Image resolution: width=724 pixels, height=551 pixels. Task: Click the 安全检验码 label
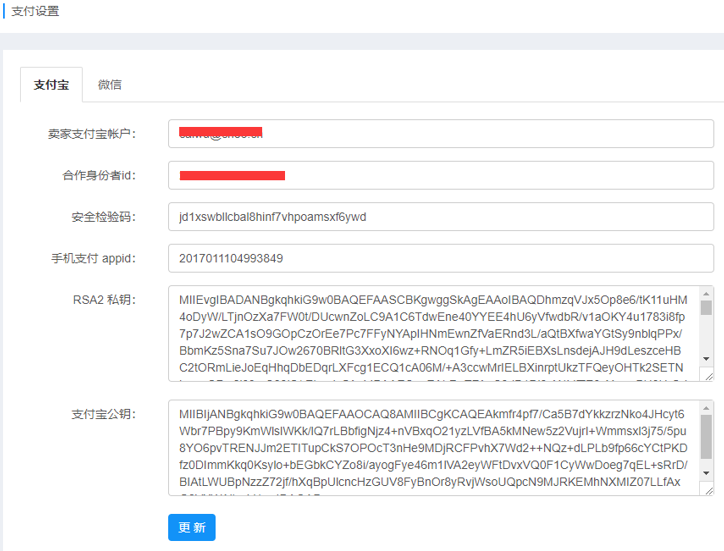point(103,217)
